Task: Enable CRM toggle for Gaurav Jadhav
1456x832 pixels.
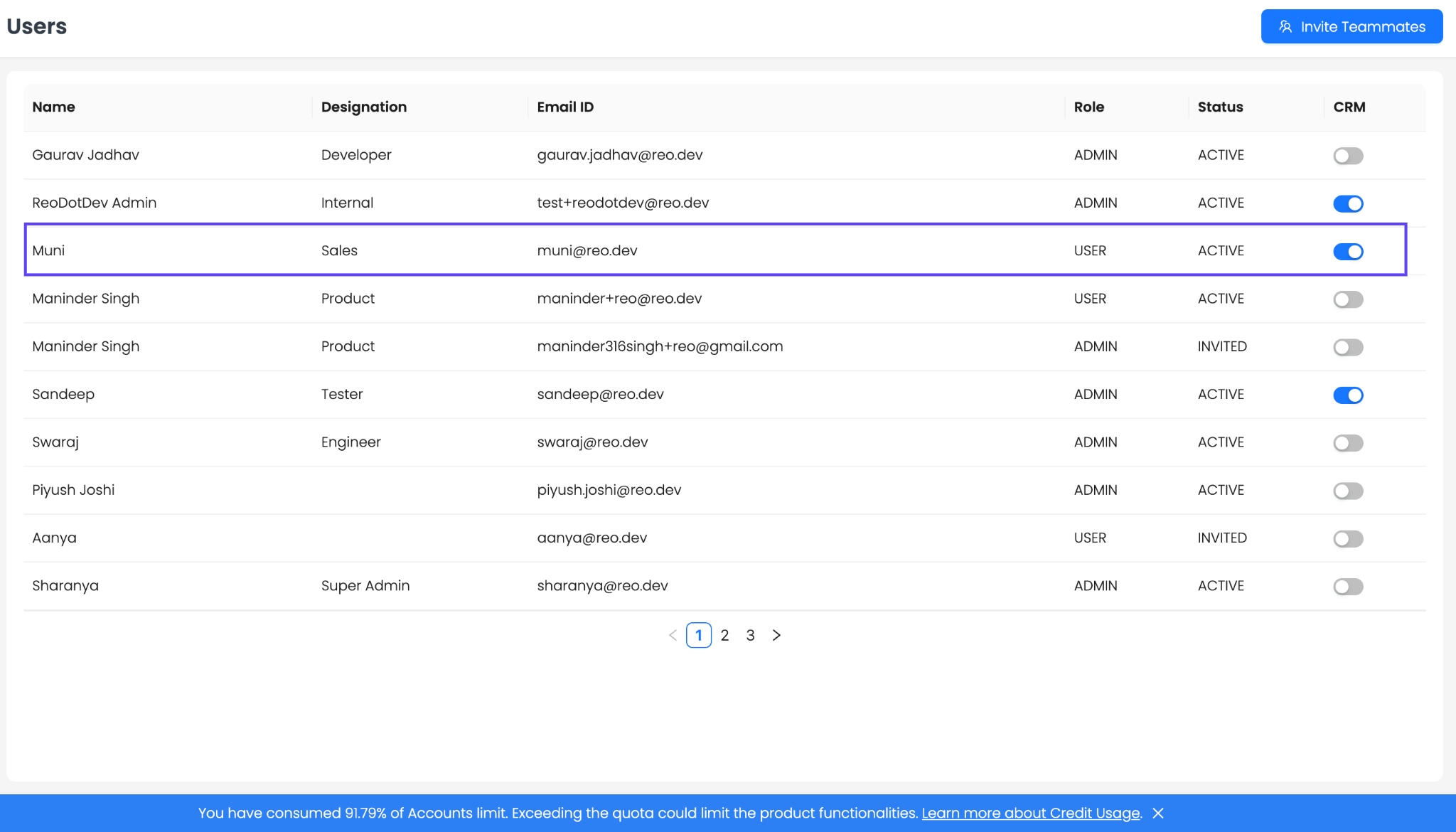Action: point(1347,156)
